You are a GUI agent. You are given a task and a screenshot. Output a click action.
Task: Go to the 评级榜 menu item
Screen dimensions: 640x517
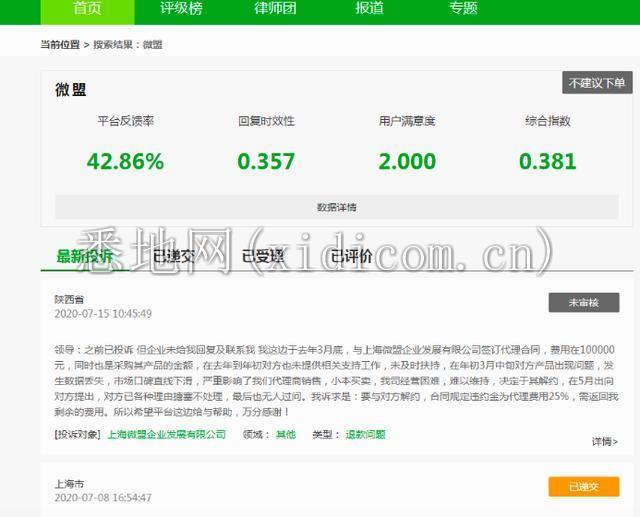(181, 9)
